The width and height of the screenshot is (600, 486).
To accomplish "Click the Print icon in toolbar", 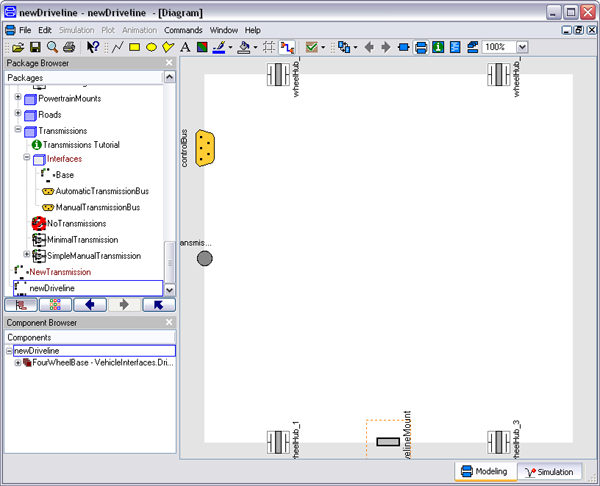I will (68, 47).
